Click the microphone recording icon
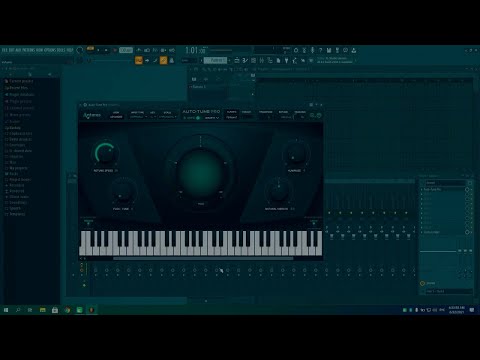Image resolution: width=480 pixels, height=360 pixels. [x=312, y=50]
